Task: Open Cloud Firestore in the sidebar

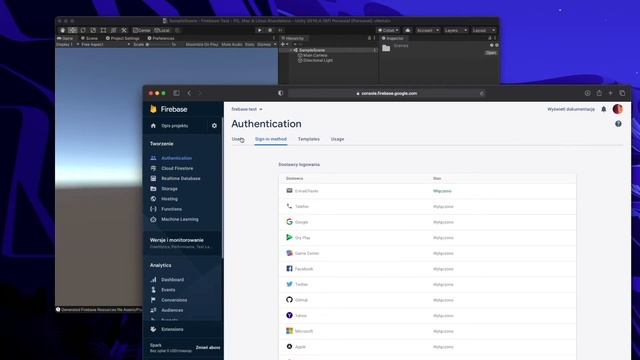Action: (x=177, y=168)
